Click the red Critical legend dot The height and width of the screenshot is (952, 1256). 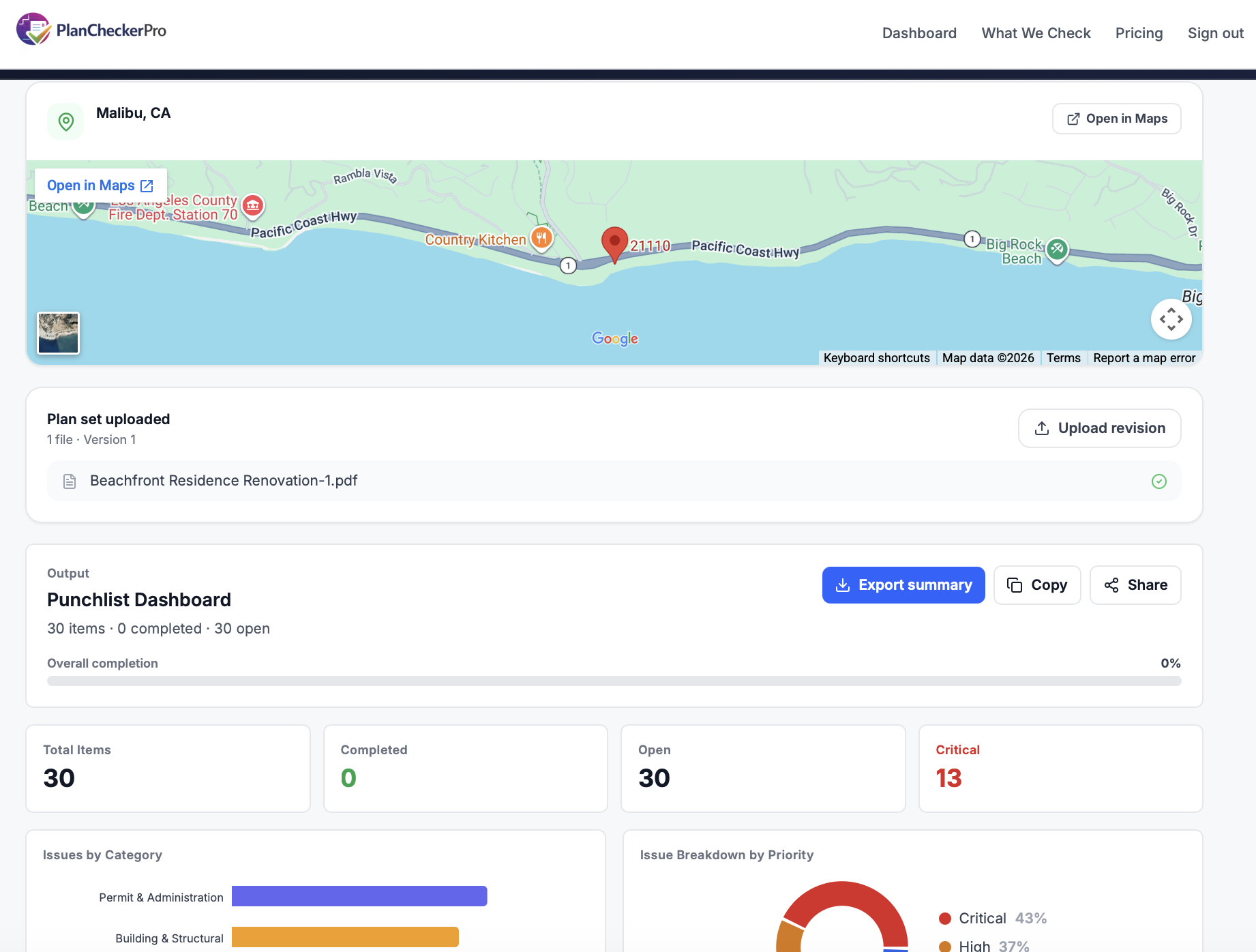point(945,919)
